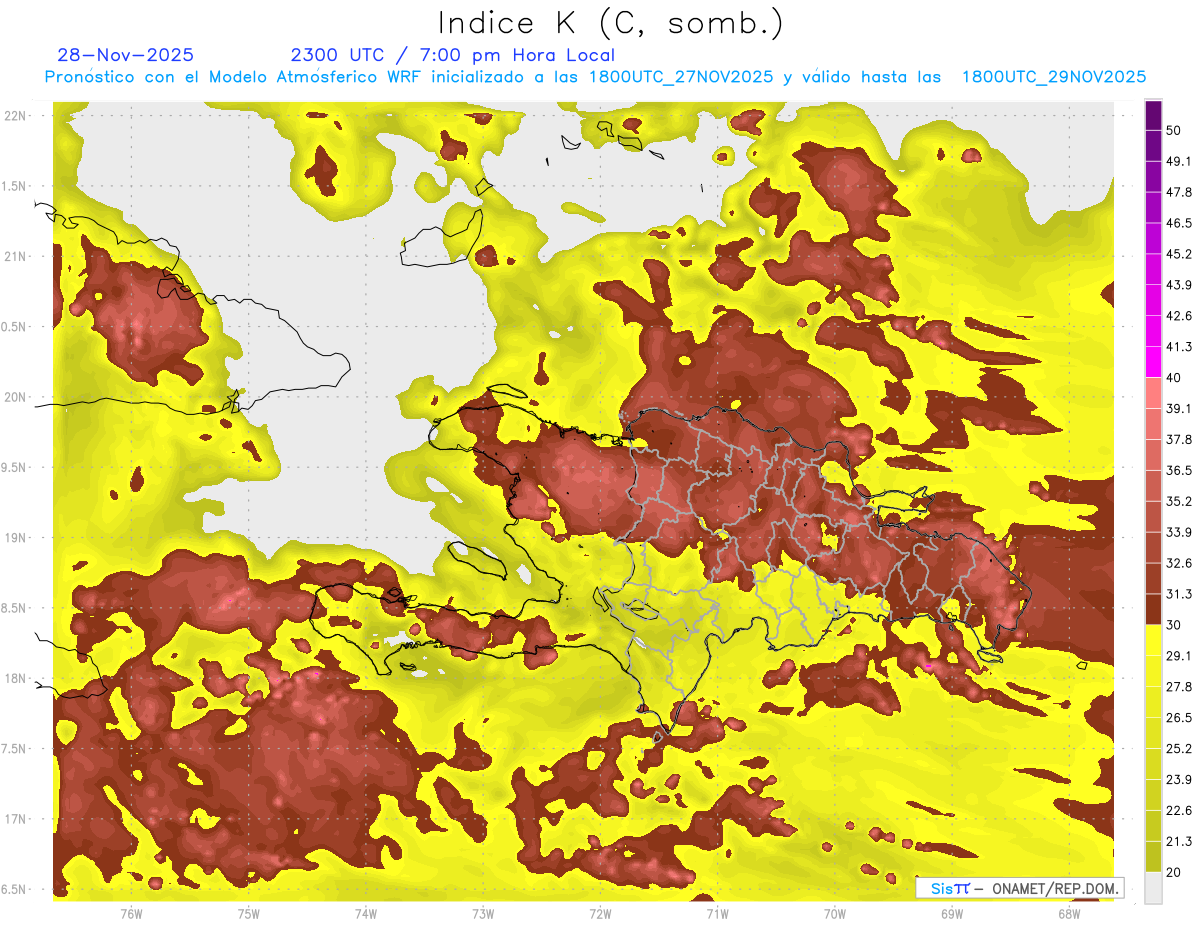Click the '31.3' color bar label
The image size is (1200, 927).
click(x=1179, y=594)
